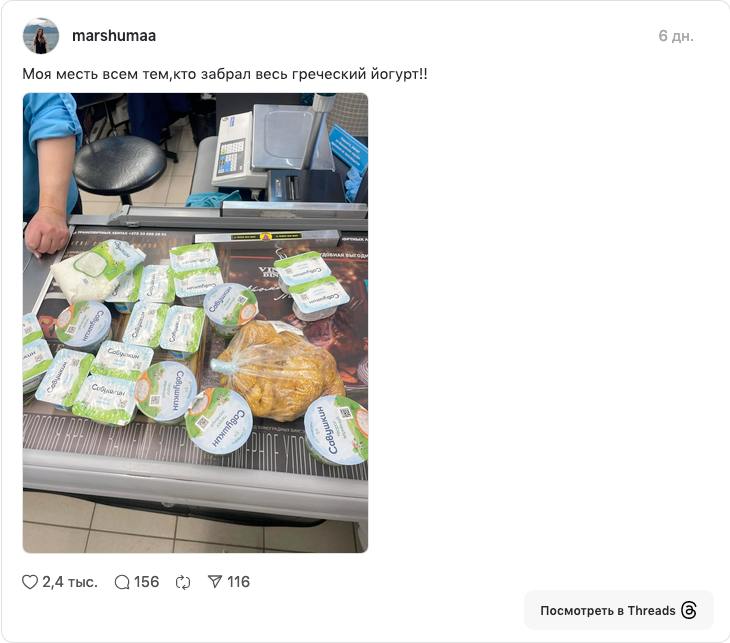Image resolution: width=730 pixels, height=643 pixels.
Task: Open the marshumaa username link
Action: 114,36
